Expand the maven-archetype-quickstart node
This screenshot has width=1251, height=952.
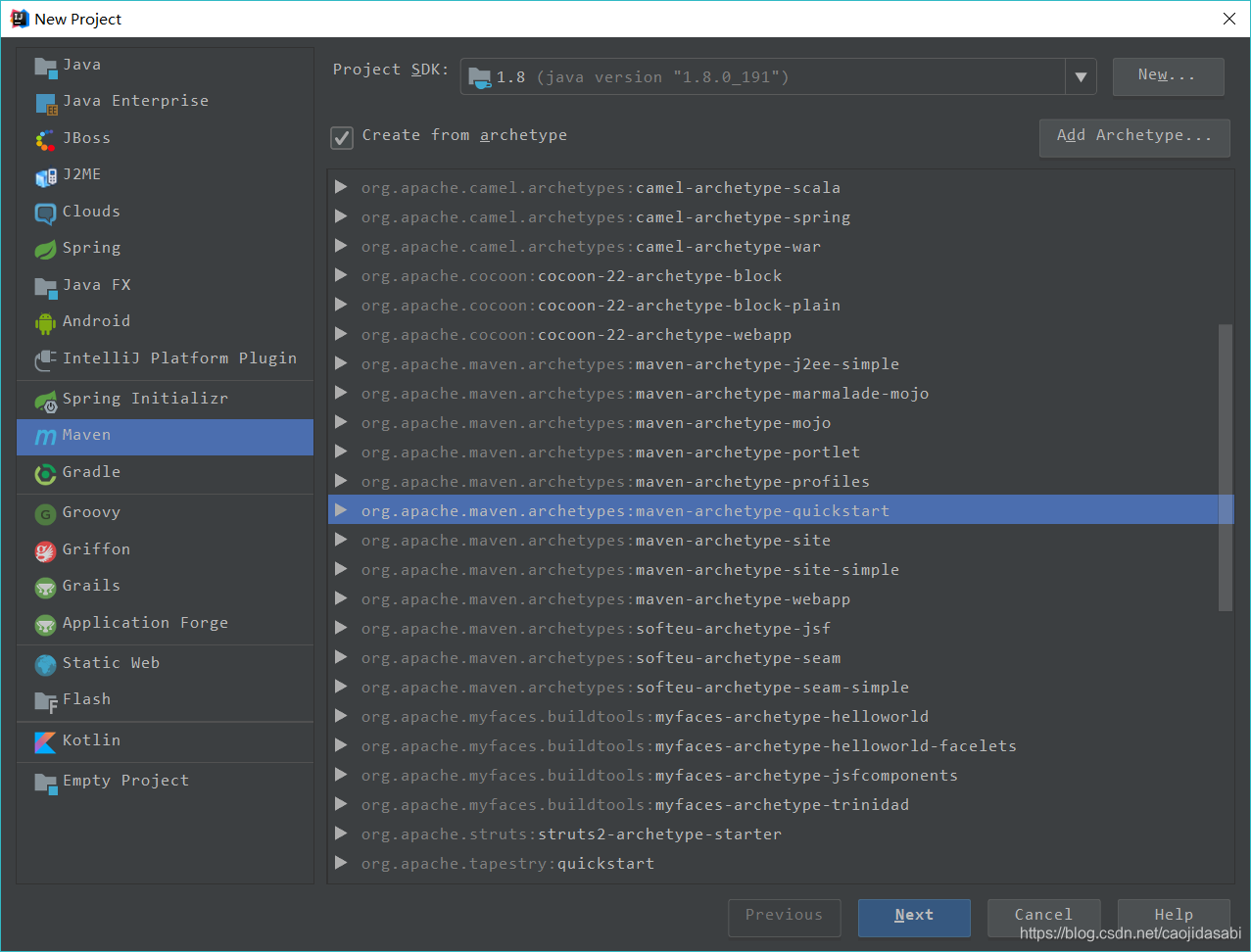341,510
